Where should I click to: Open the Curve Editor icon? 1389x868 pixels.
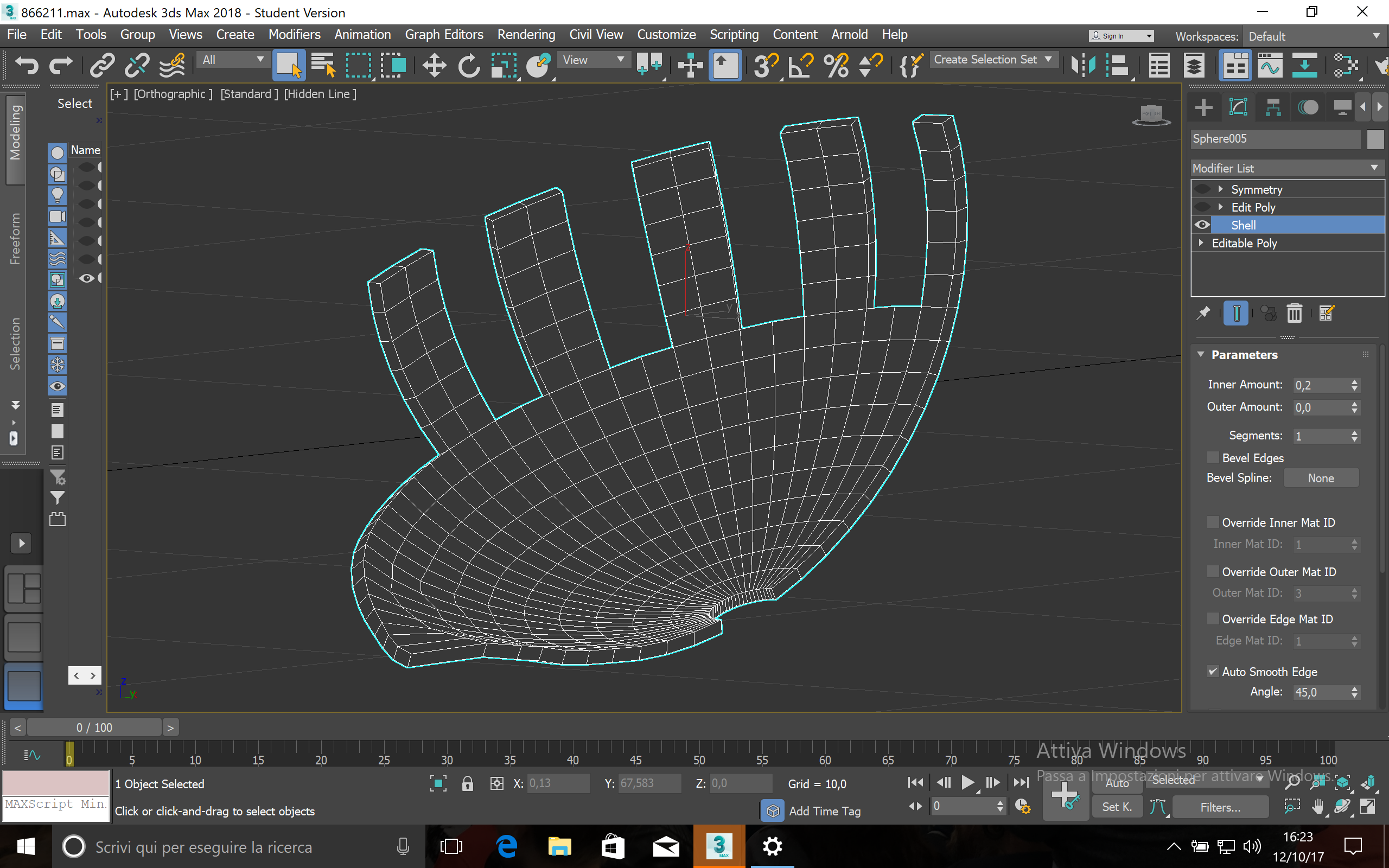tap(1269, 65)
